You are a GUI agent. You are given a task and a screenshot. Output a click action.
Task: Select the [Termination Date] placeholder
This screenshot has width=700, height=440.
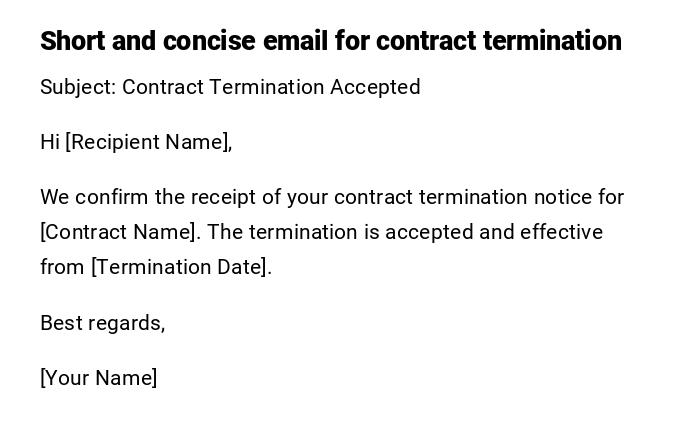click(181, 267)
